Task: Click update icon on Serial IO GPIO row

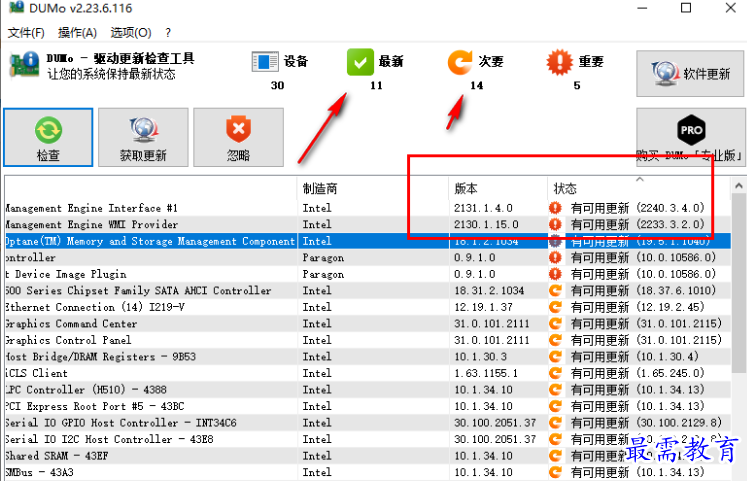Action: pos(555,423)
